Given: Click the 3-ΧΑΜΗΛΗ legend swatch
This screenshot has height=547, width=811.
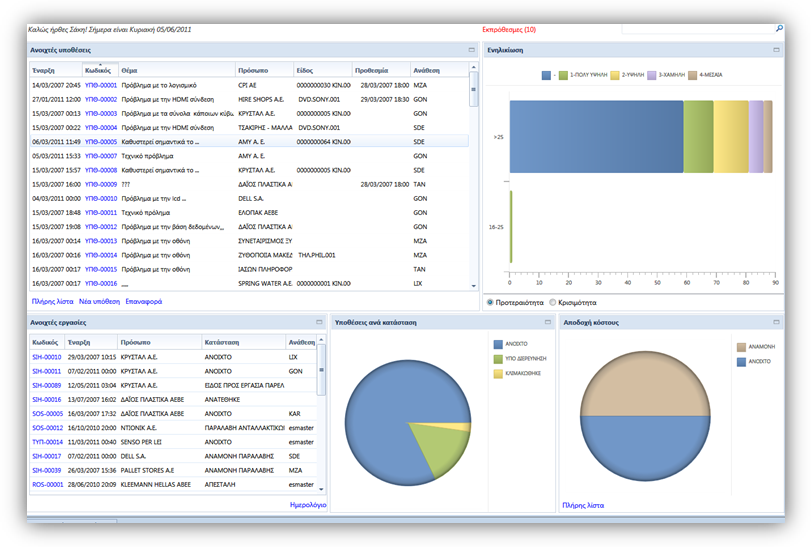Looking at the screenshot, I should [x=652, y=75].
